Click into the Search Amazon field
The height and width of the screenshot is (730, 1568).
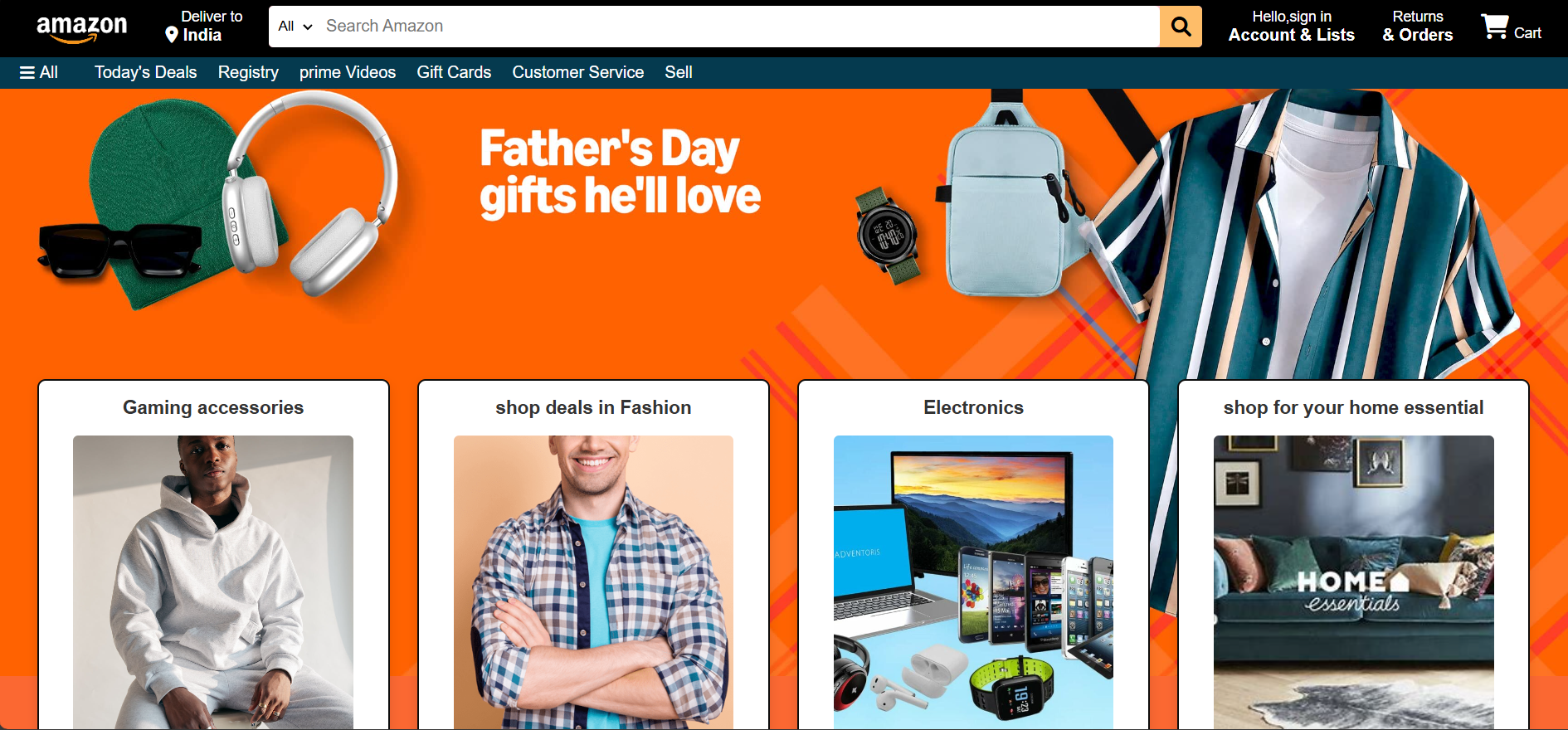pos(738,27)
